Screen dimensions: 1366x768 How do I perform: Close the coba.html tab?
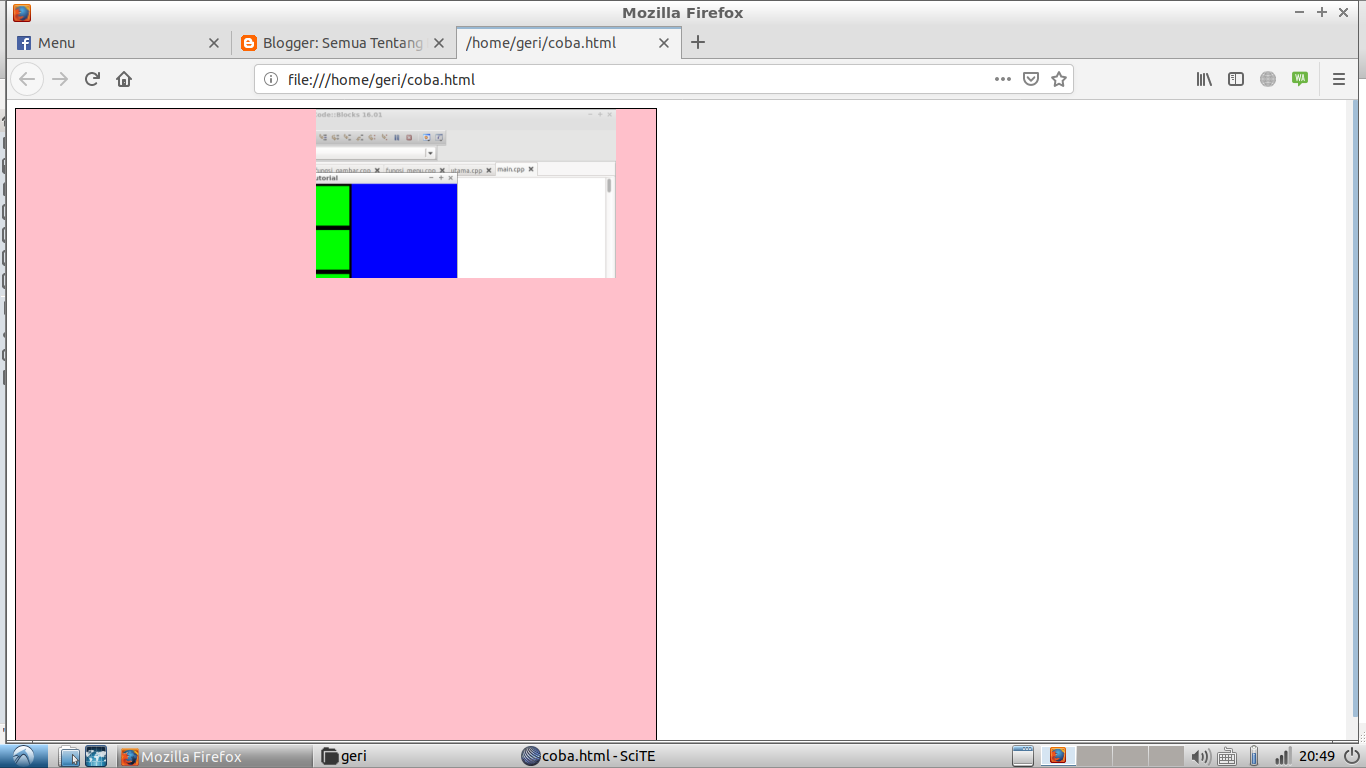[x=664, y=43]
